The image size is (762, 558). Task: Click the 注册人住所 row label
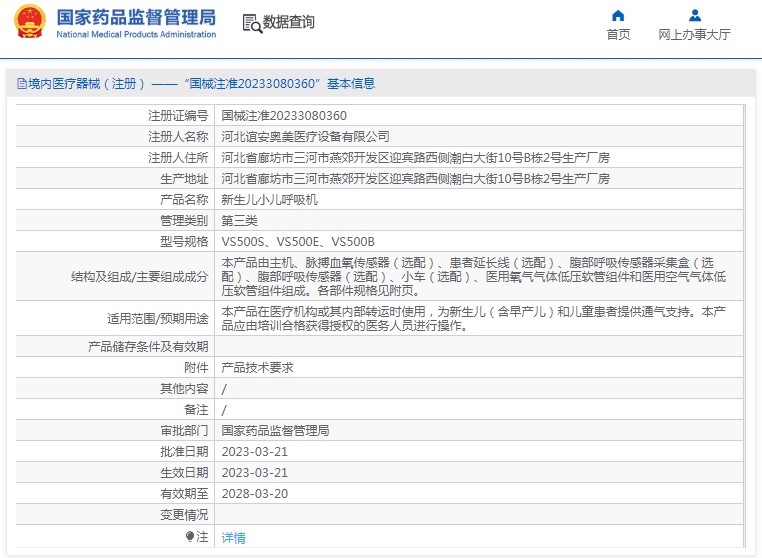point(178,157)
